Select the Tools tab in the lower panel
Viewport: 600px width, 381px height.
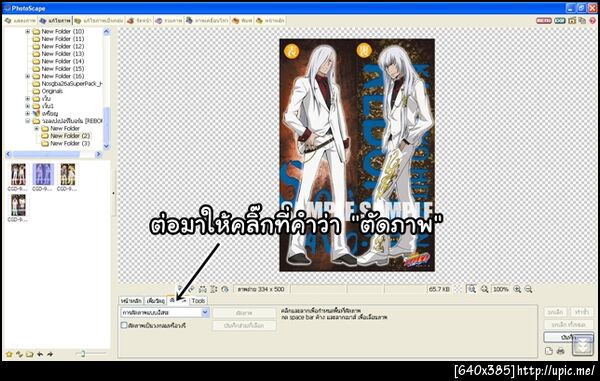[x=198, y=301]
